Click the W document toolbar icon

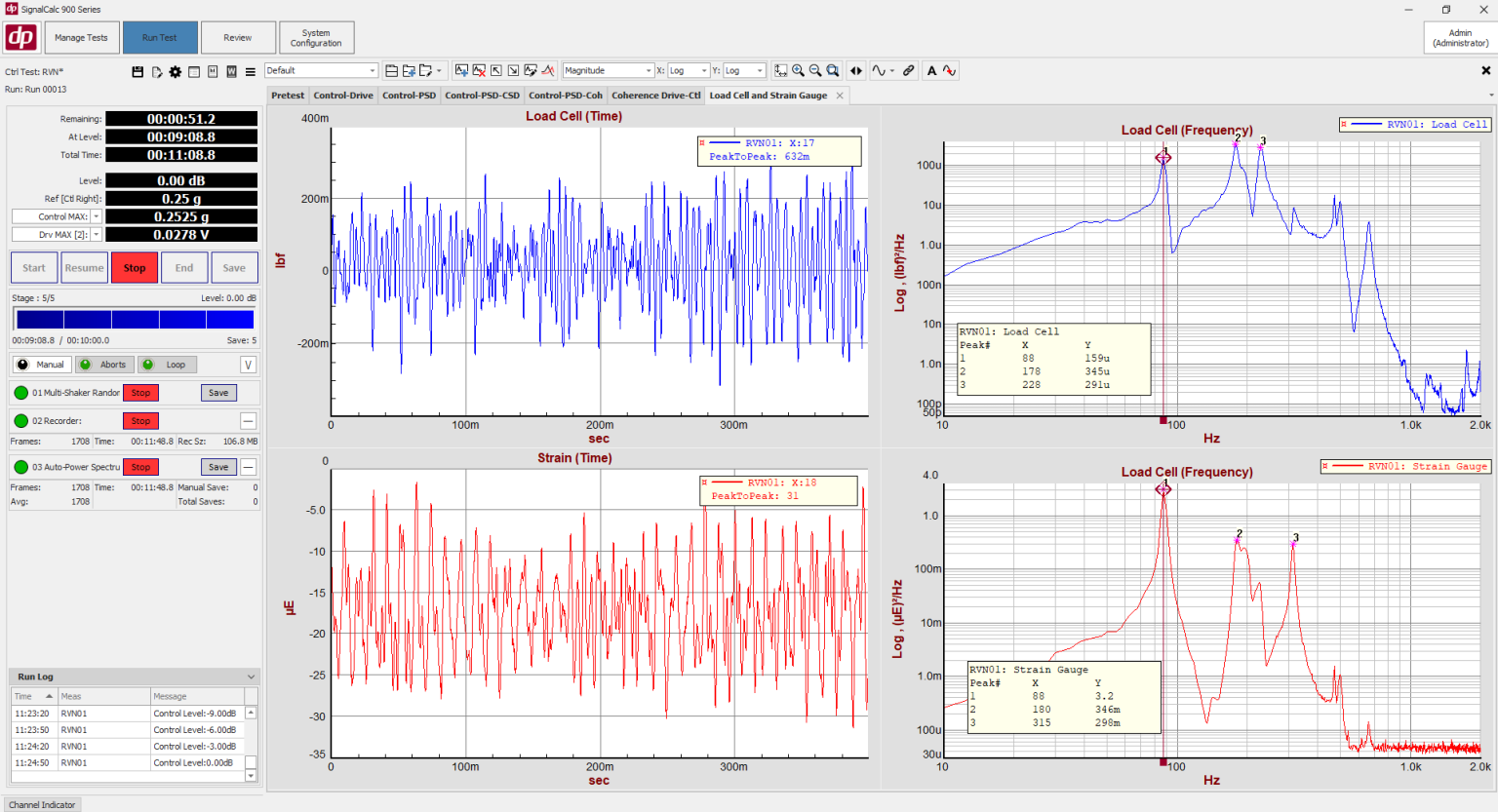click(231, 71)
